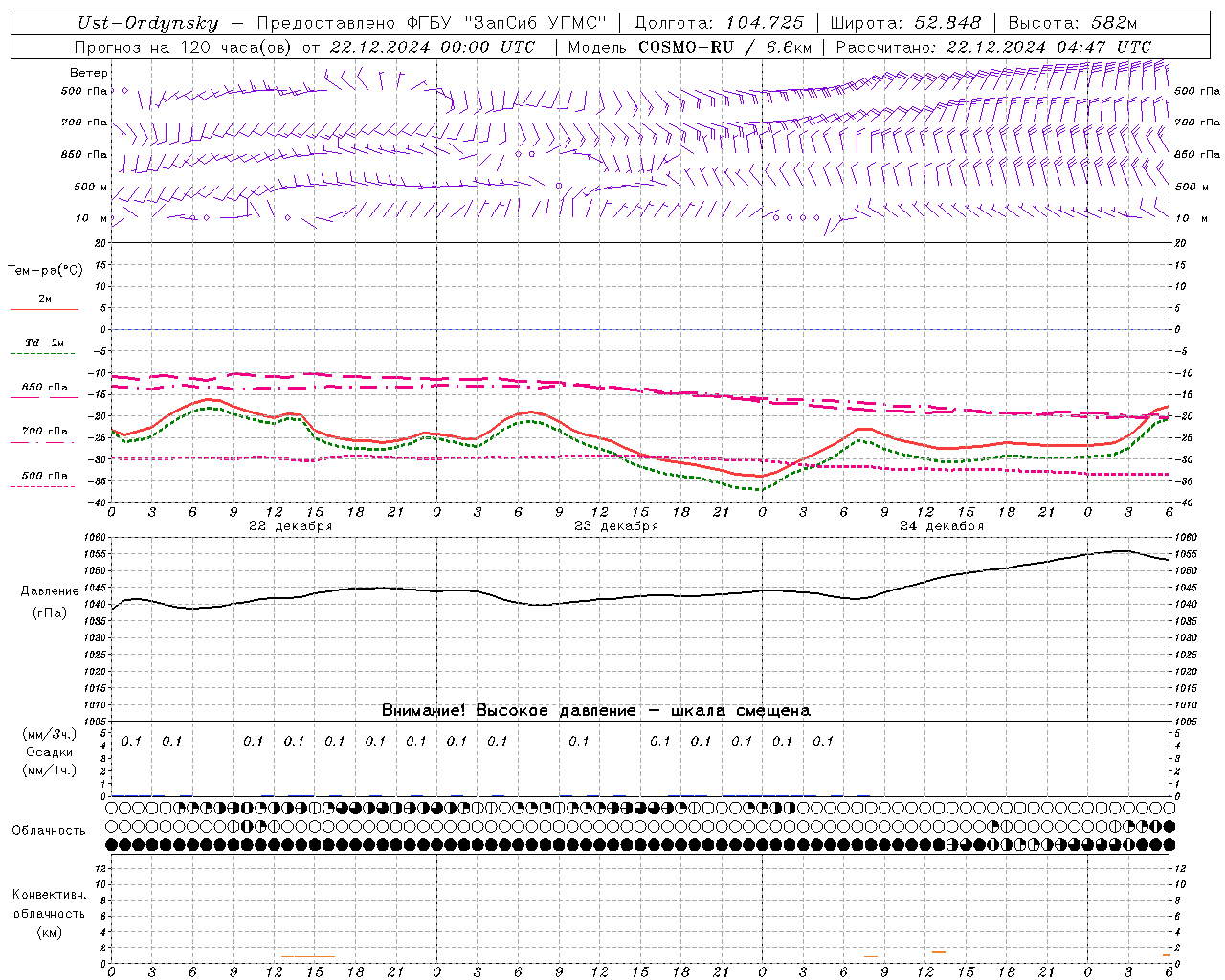Click the '-40' value on the left temperature axis
The width and height of the screenshot is (1225, 980).
coord(98,503)
